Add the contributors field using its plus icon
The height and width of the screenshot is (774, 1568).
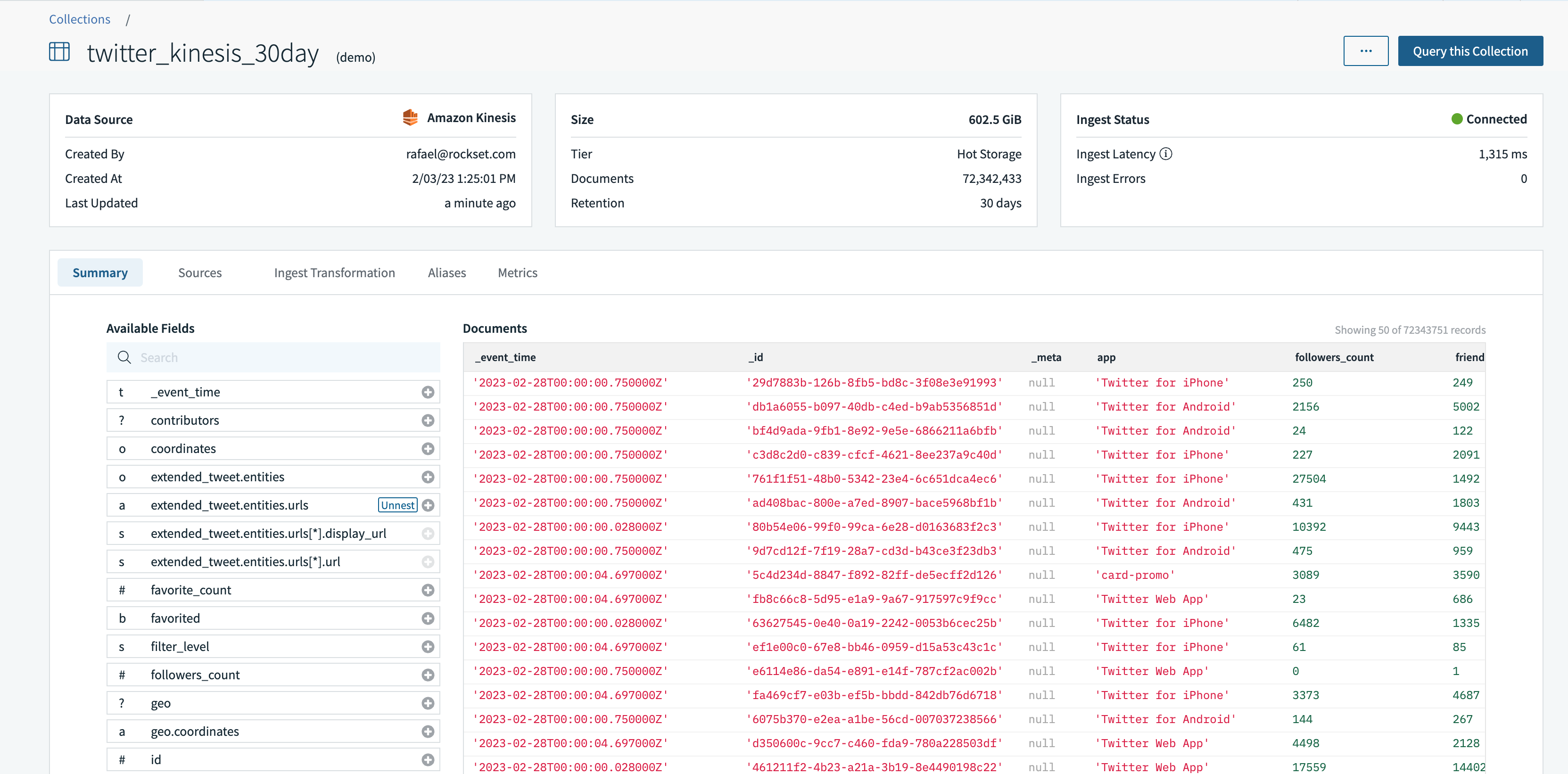click(428, 420)
